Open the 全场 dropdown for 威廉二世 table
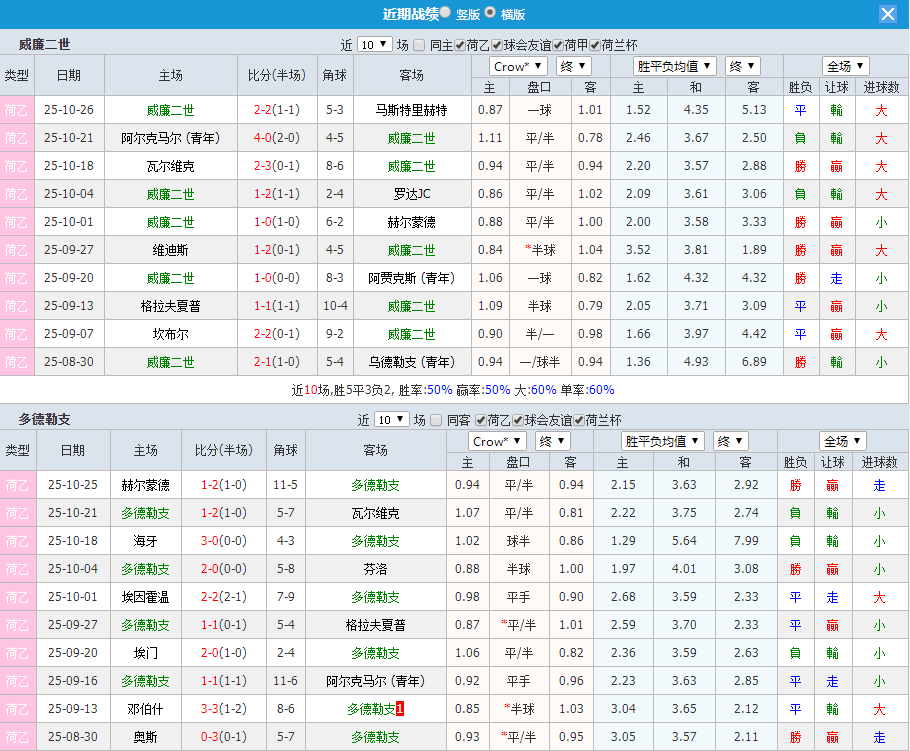910x751 pixels. pos(845,64)
